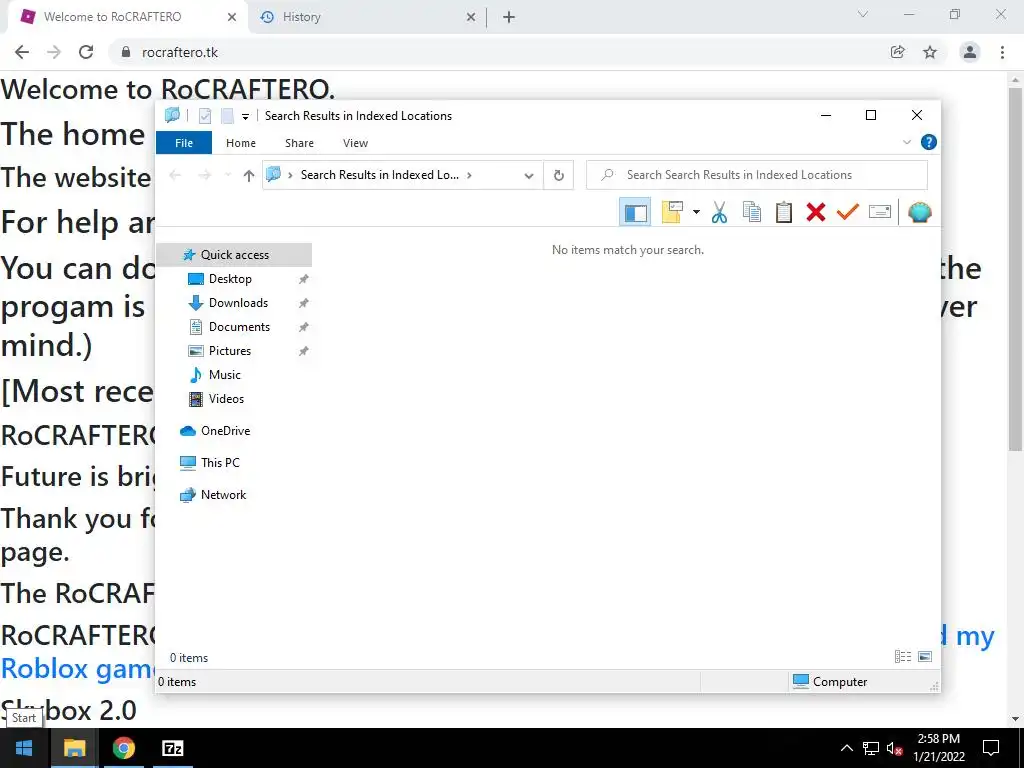Close the History browser tab
Screen dimensions: 1024x768
471,17
